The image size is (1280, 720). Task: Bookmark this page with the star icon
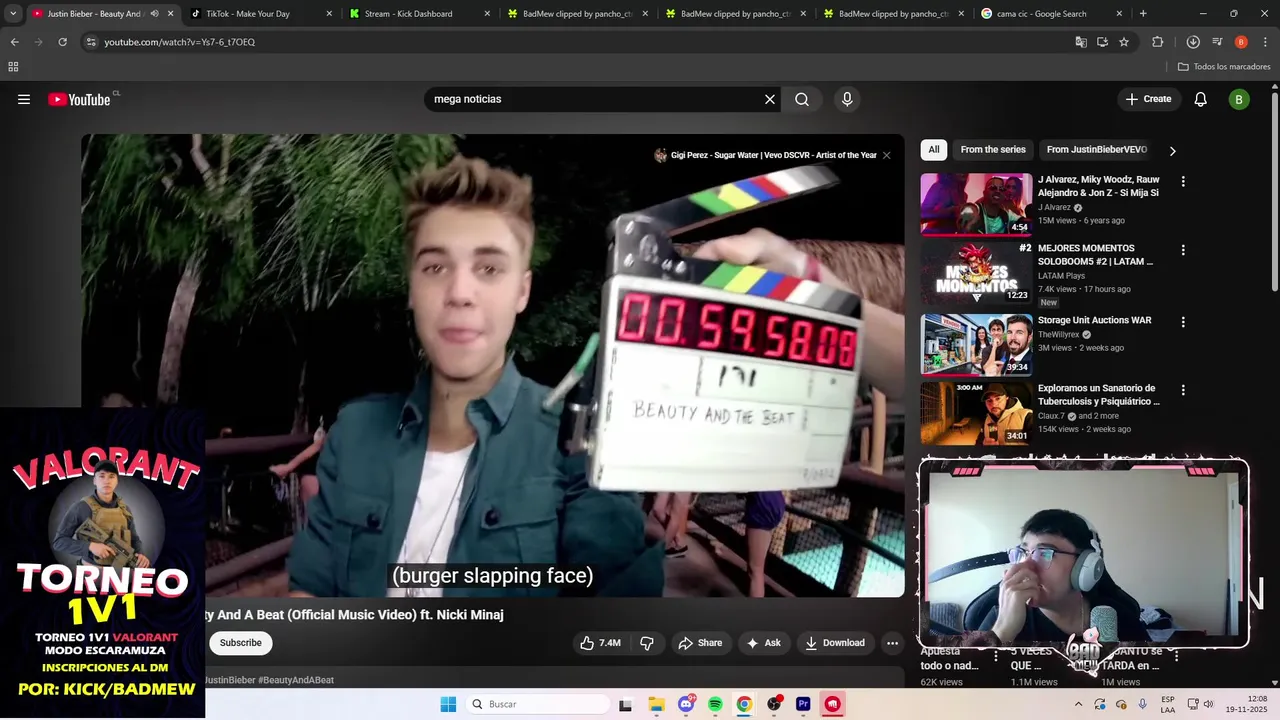pyautogui.click(x=1124, y=42)
